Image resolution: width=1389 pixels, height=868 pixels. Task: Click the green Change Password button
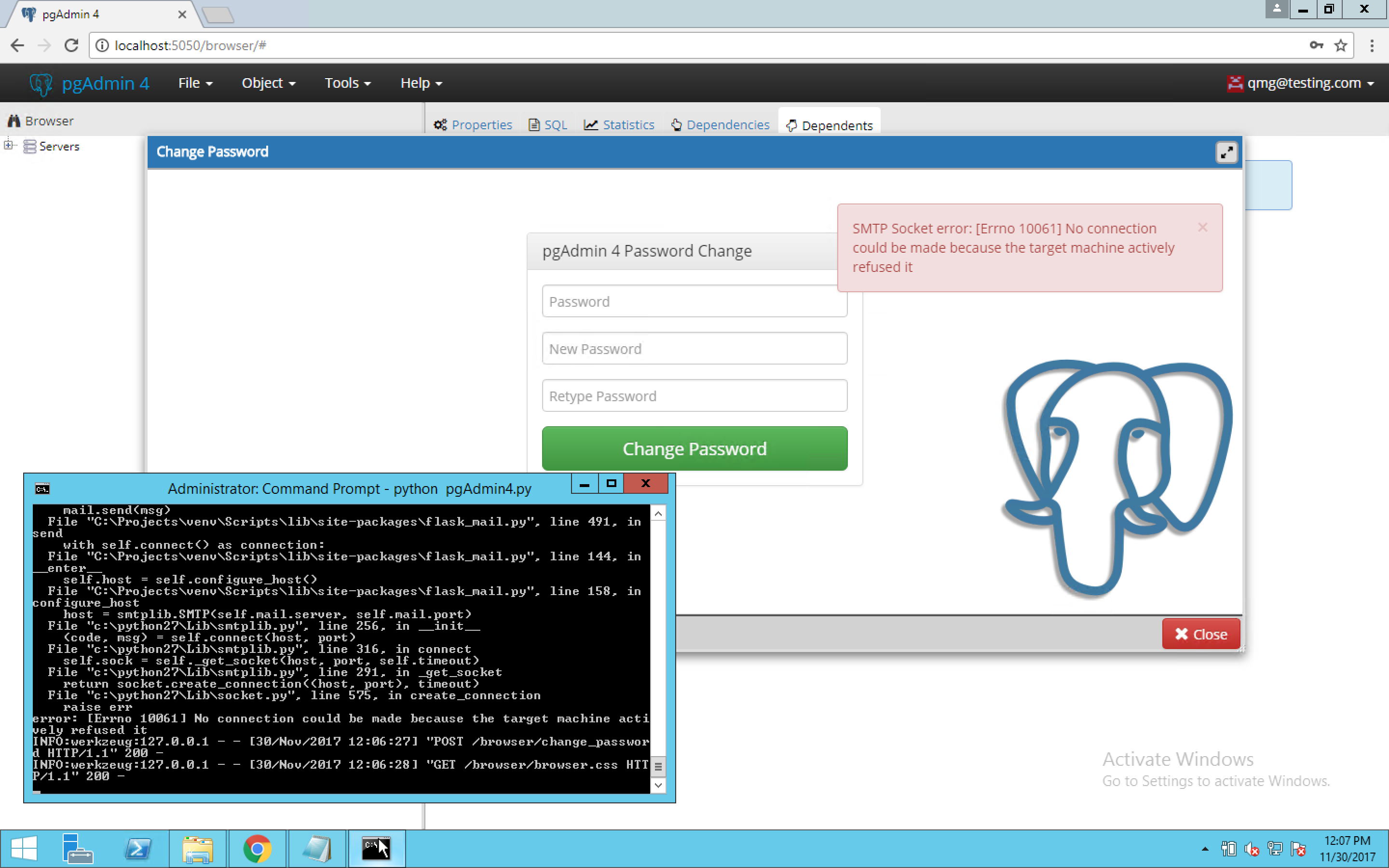694,448
